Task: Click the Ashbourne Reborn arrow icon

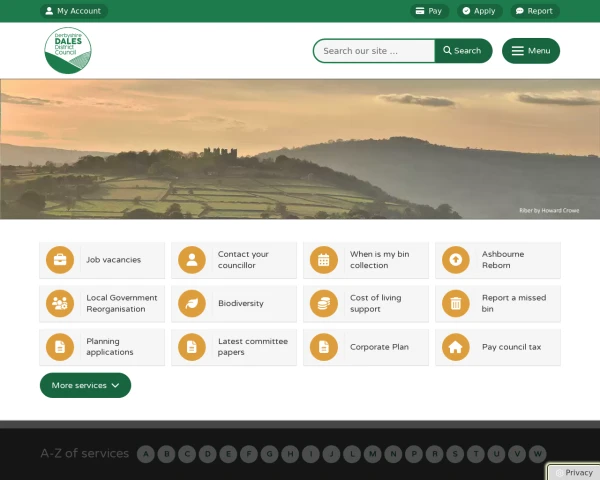Action: coord(456,260)
